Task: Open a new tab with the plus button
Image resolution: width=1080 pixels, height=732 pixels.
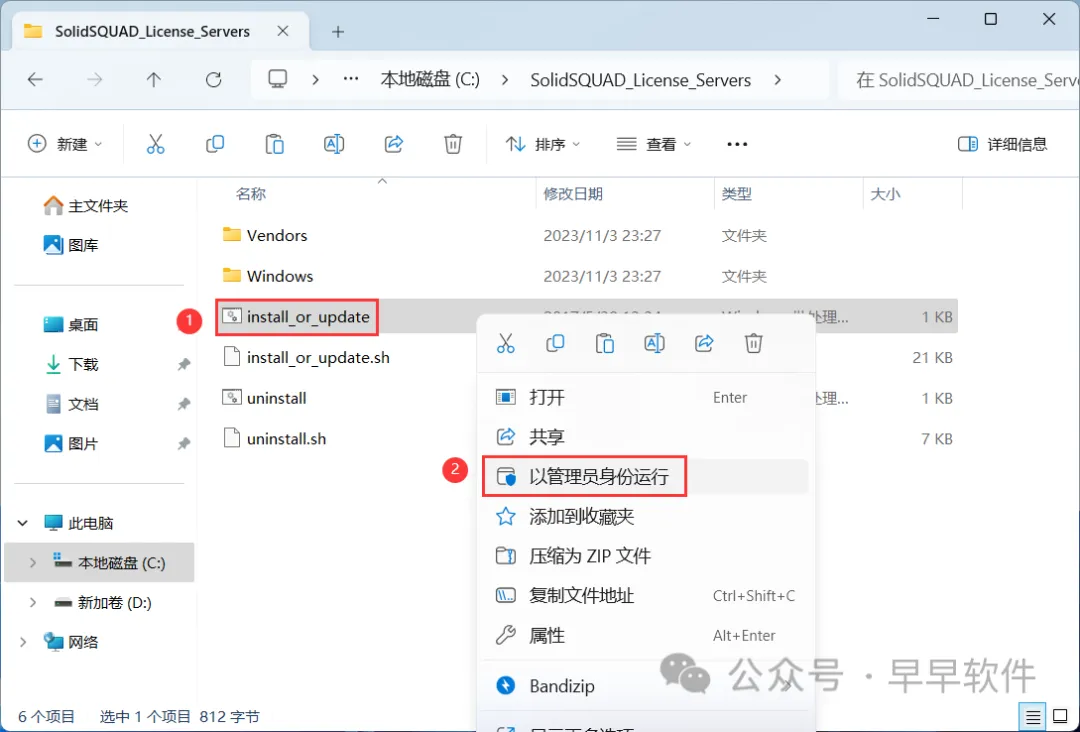Action: pos(338,32)
